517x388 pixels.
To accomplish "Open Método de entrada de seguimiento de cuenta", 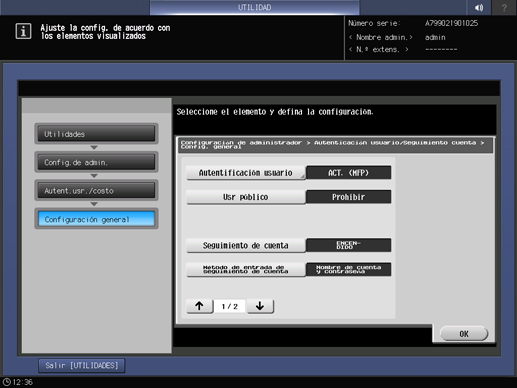I will (246, 269).
